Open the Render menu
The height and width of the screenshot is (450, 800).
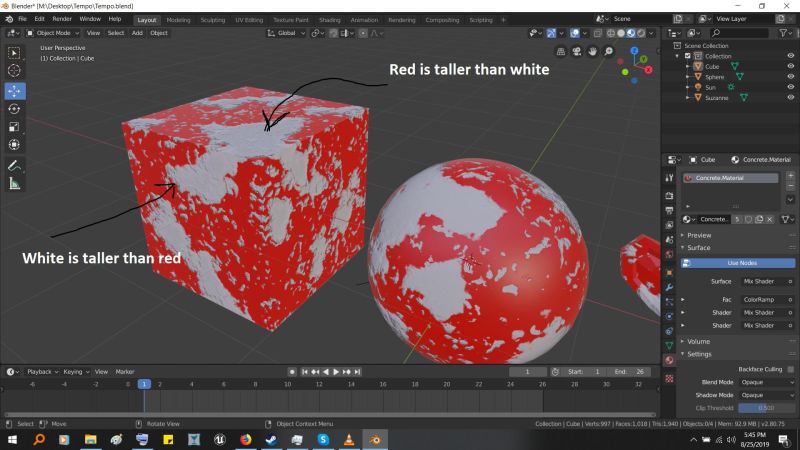point(62,19)
